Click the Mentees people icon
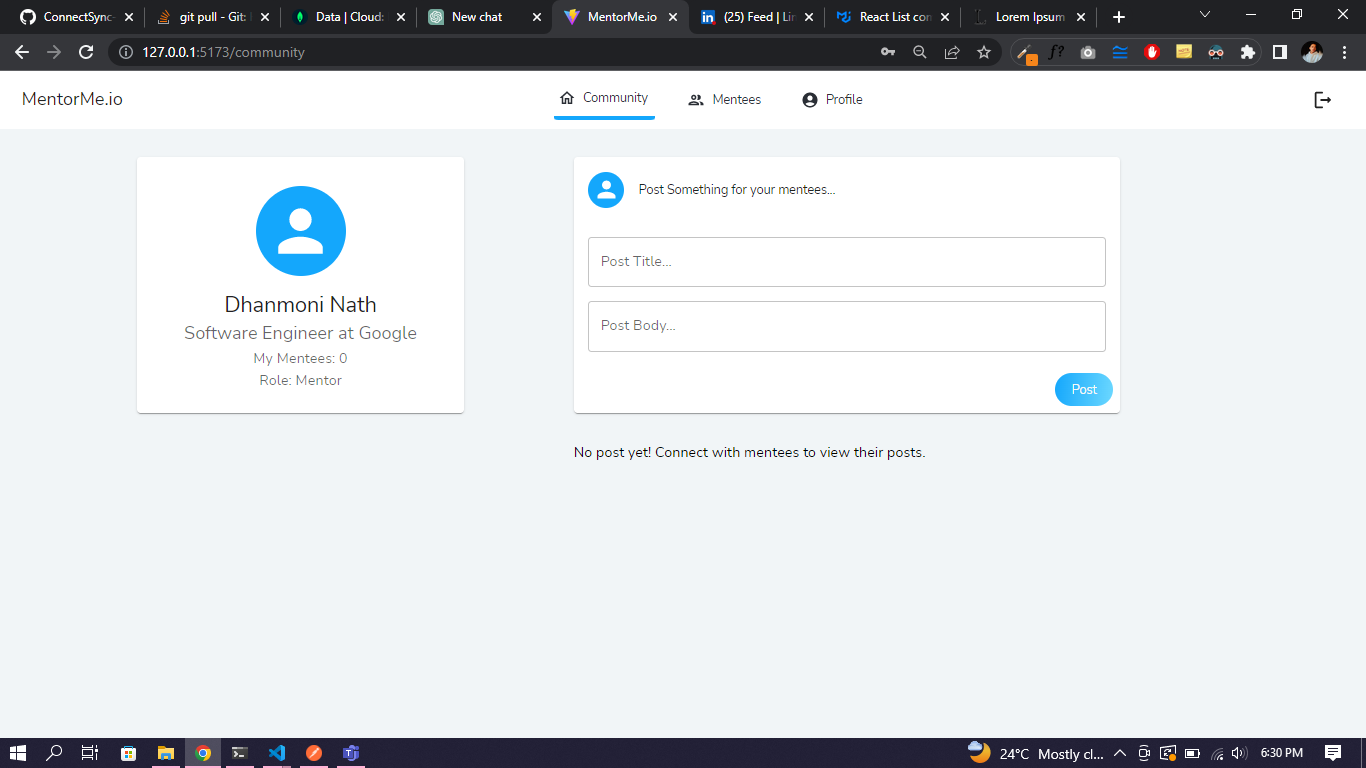The width and height of the screenshot is (1366, 768). [x=696, y=99]
